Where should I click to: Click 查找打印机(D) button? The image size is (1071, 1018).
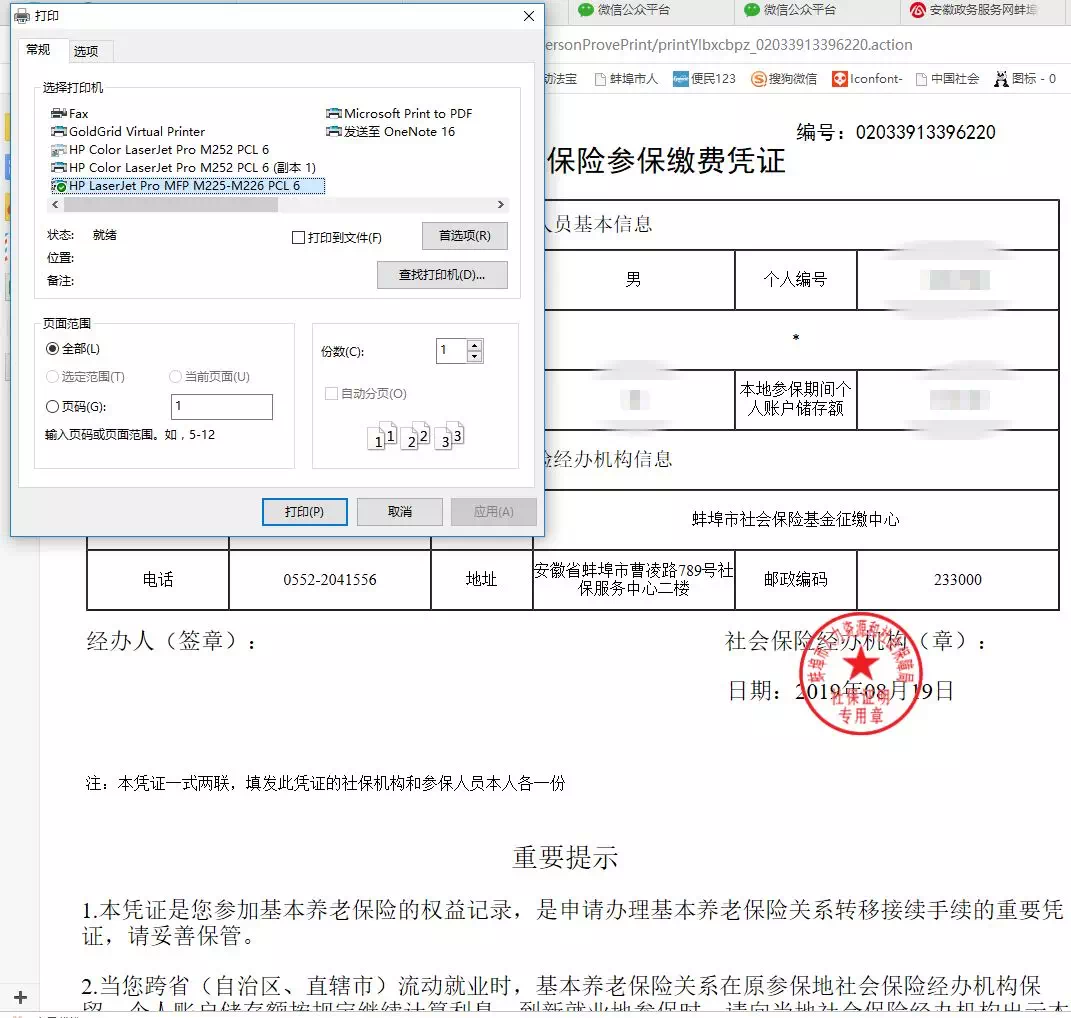click(x=442, y=275)
